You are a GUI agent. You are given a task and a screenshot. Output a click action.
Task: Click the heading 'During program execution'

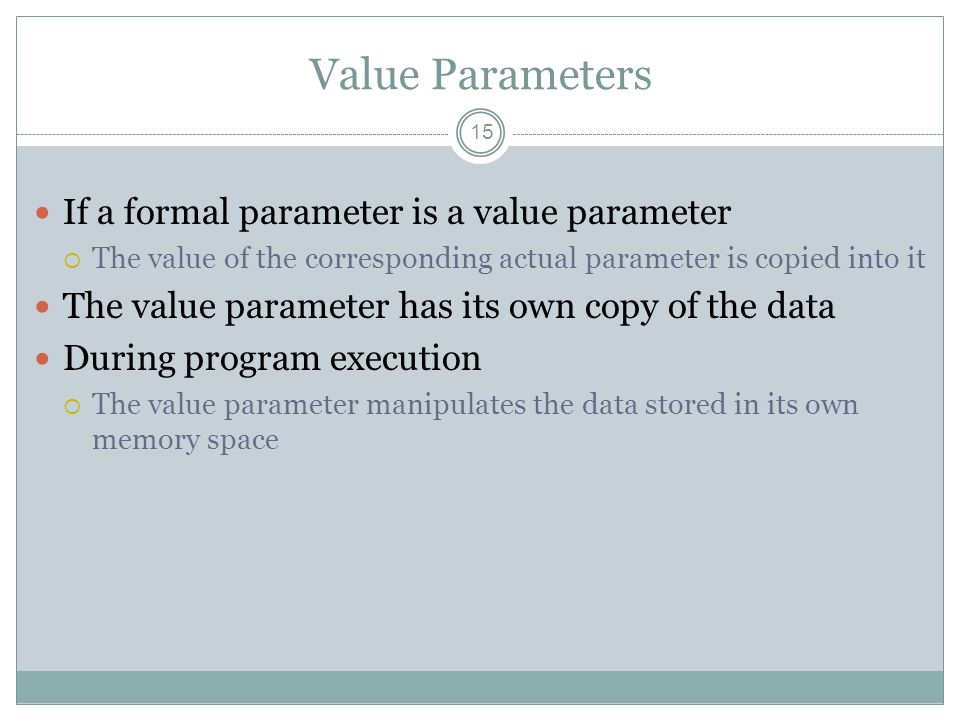(272, 359)
